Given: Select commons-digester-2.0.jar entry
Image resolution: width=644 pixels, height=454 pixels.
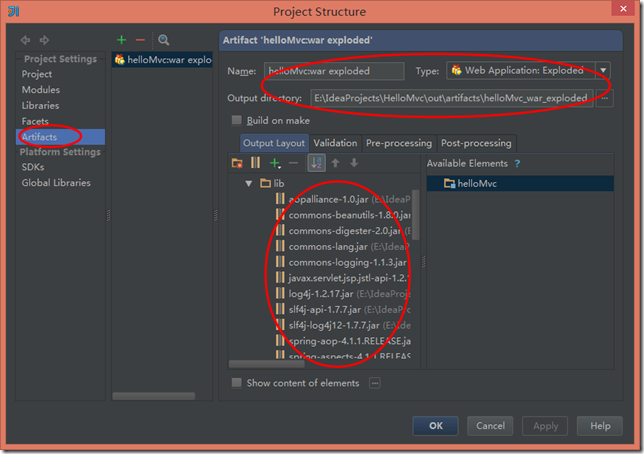Looking at the screenshot, I should click(344, 231).
